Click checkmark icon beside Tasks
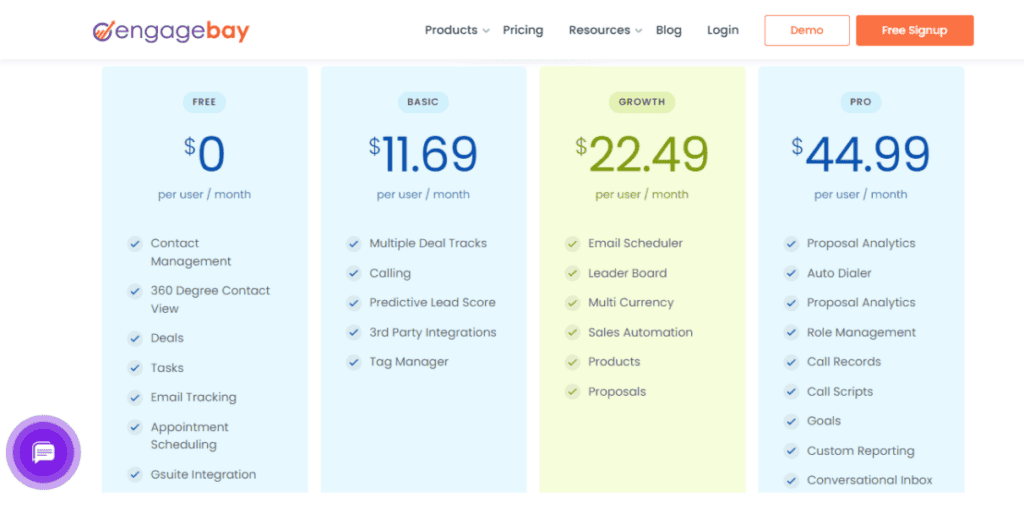This screenshot has height=509, width=1024. coord(135,368)
